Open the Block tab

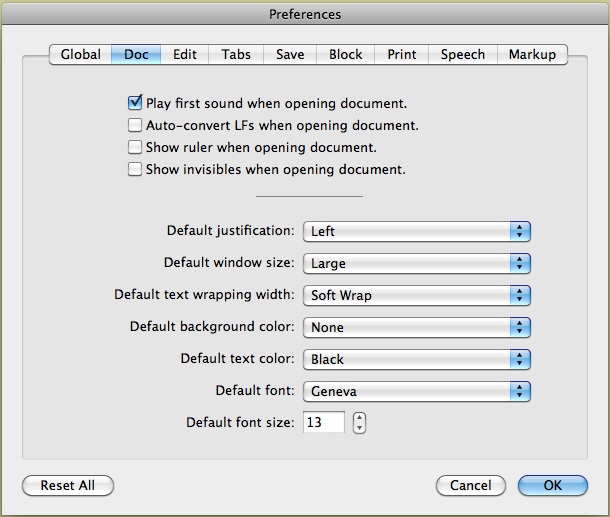coord(345,55)
